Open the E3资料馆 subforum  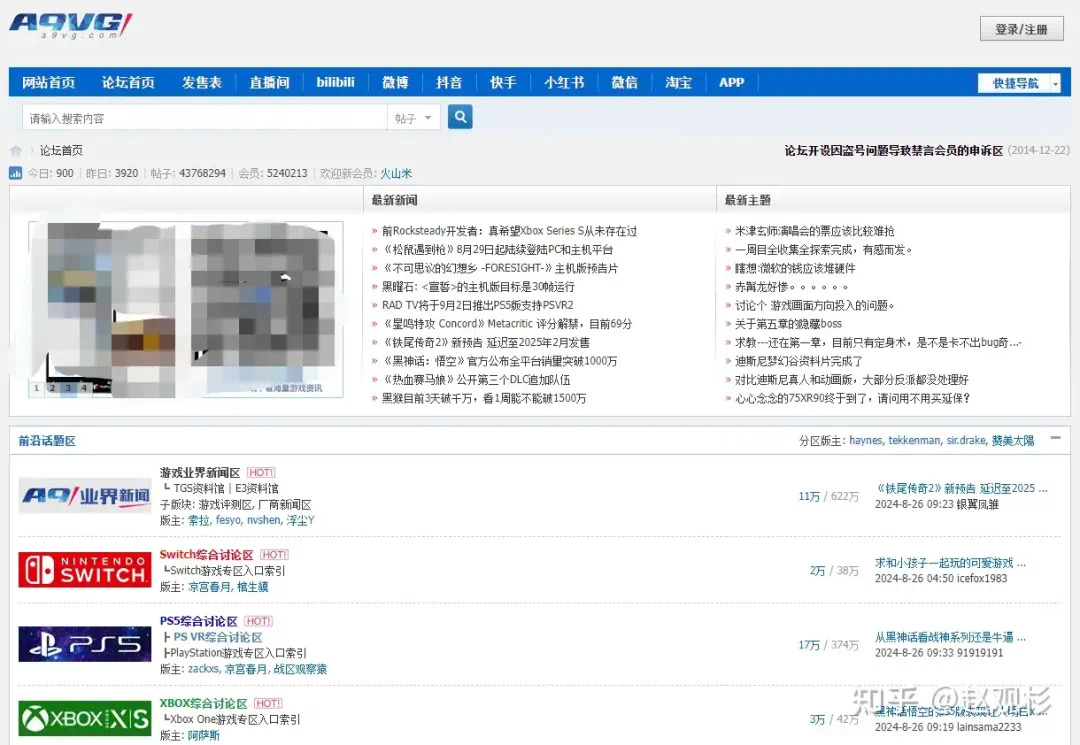pos(257,488)
